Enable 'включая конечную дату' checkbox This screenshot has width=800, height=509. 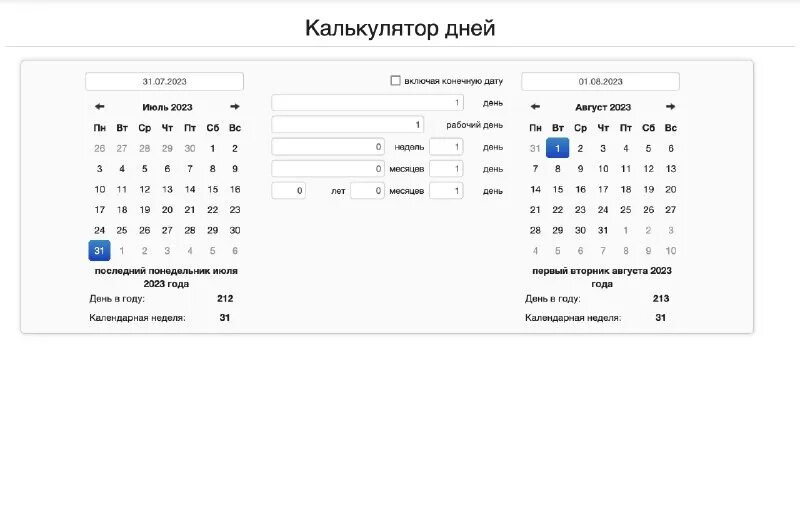[x=395, y=81]
